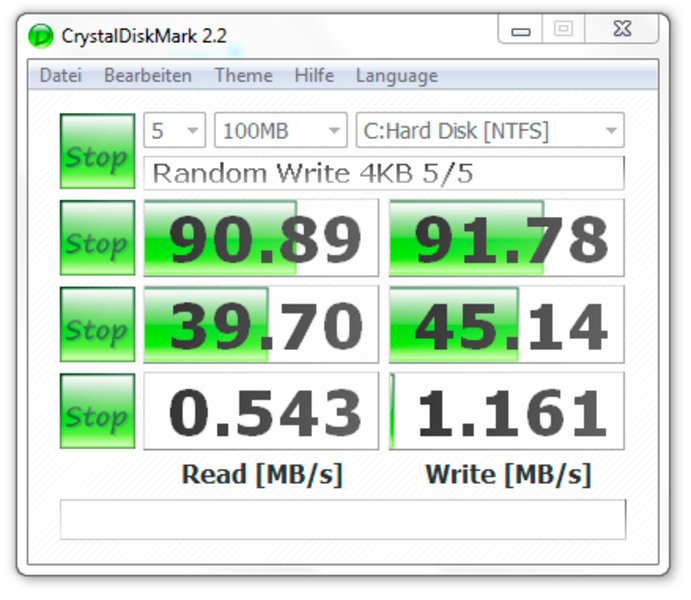Open the Datei menu
This screenshot has width=691, height=600.
click(x=61, y=75)
